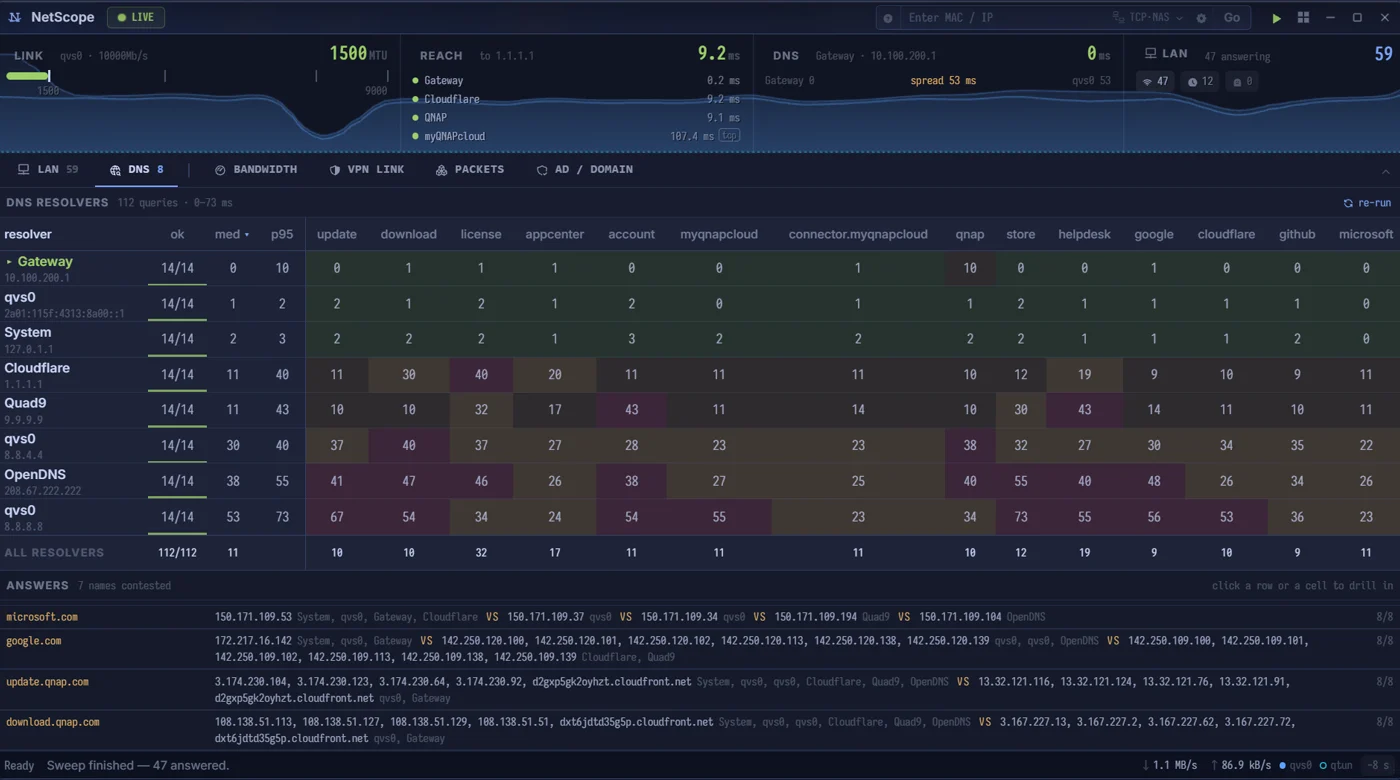Collapse the panel with the chevron at far right of tabs
This screenshot has width=1400, height=780.
tap(1385, 172)
